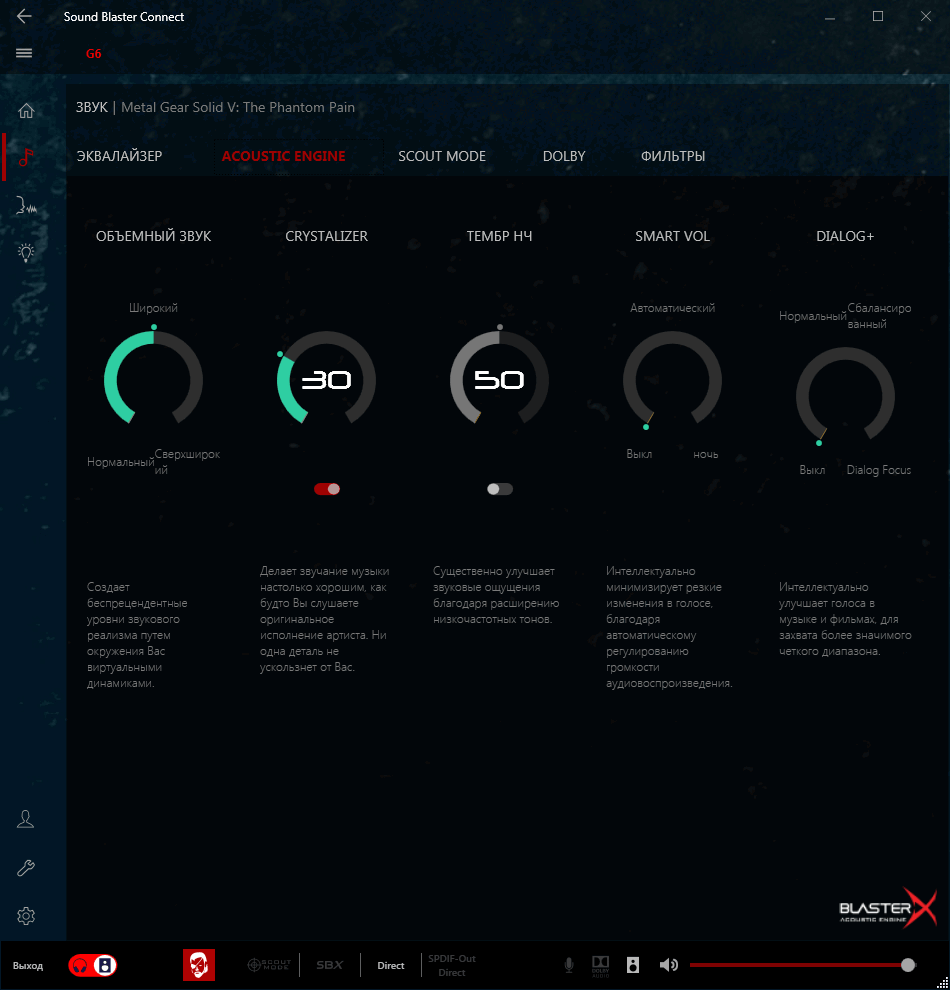This screenshot has width=950, height=990.
Task: Select the Sound music note sidebar icon
Action: pyautogui.click(x=26, y=157)
